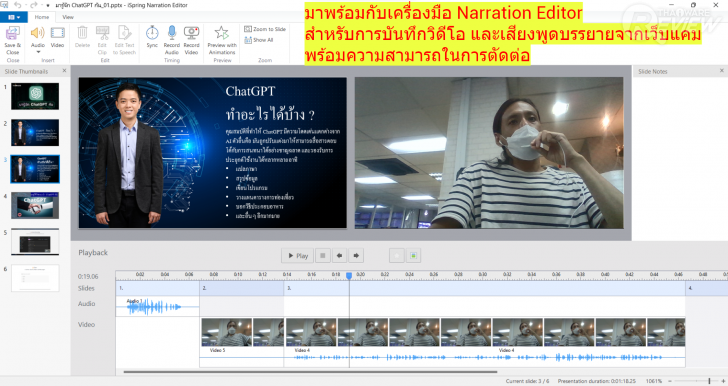Insert a video with the Video filmstrip icon
The width and height of the screenshot is (728, 386).
(x=58, y=33)
